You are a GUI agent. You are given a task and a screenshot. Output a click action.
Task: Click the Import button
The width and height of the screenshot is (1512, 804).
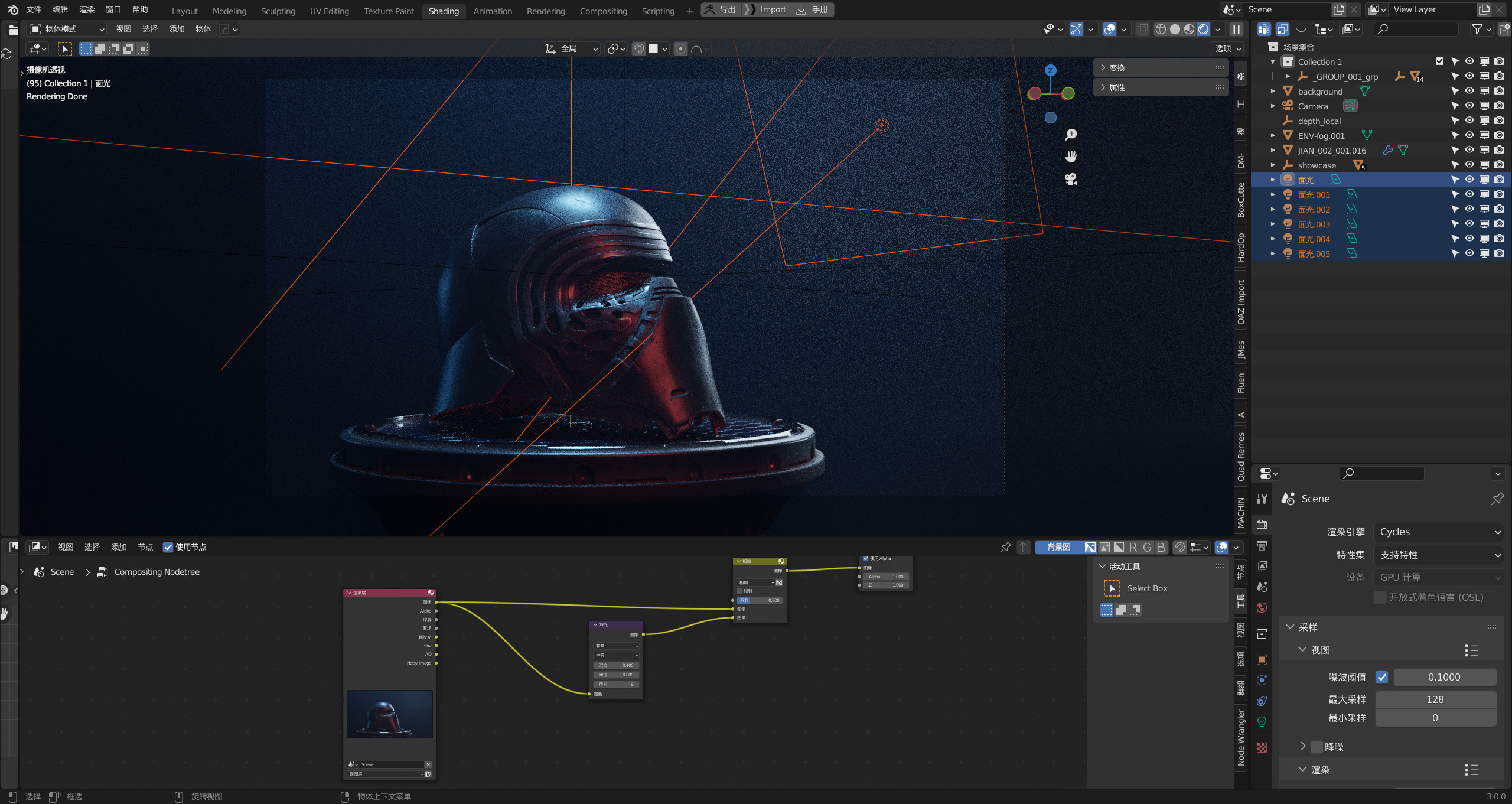coord(767,10)
